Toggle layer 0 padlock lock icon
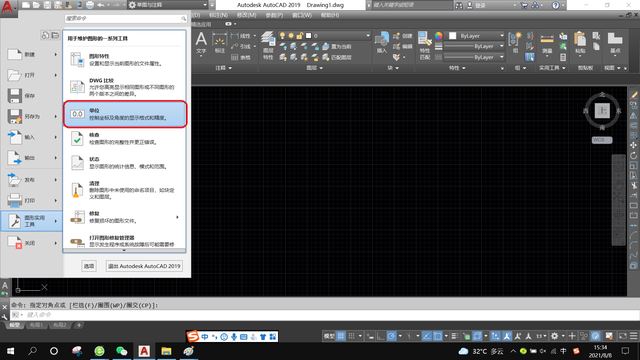The image size is (640, 360). tap(300, 36)
